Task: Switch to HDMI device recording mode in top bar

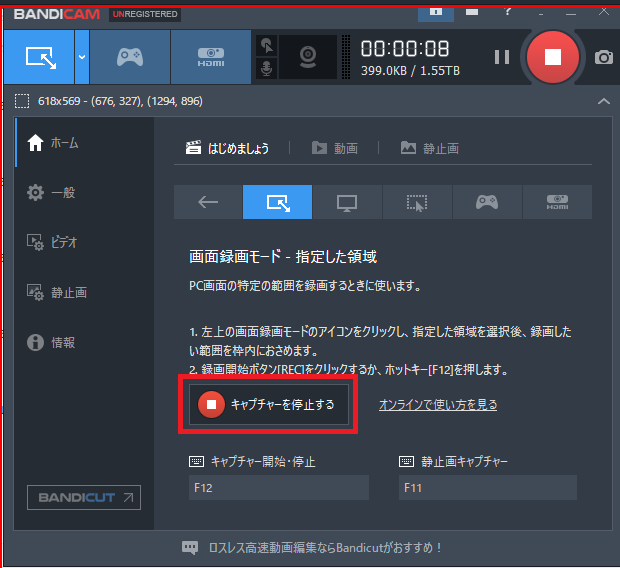Action: pyautogui.click(x=211, y=57)
